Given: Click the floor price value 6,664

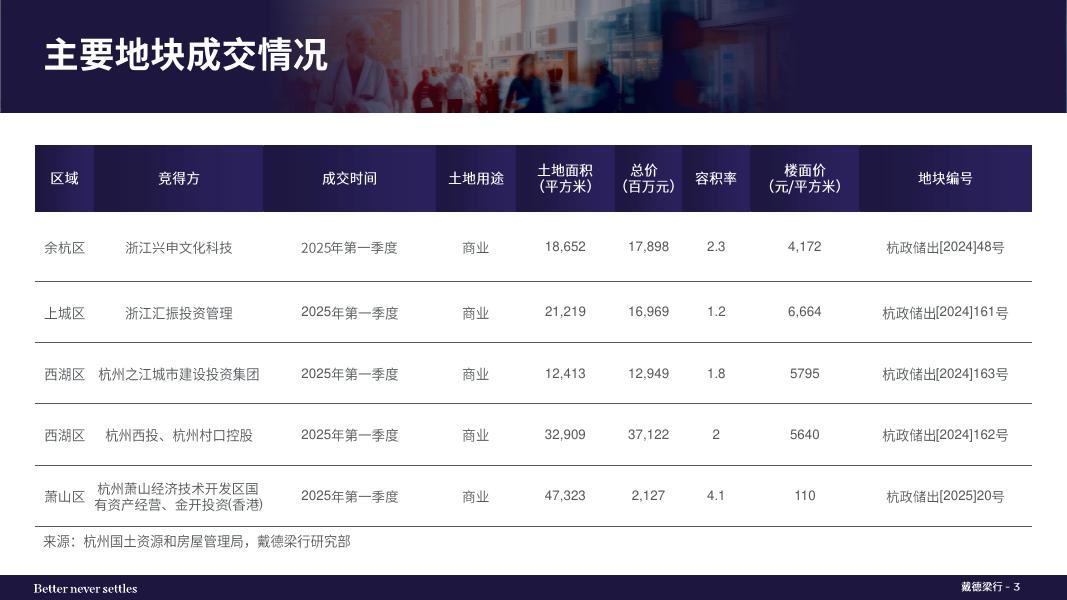Looking at the screenshot, I should (804, 312).
